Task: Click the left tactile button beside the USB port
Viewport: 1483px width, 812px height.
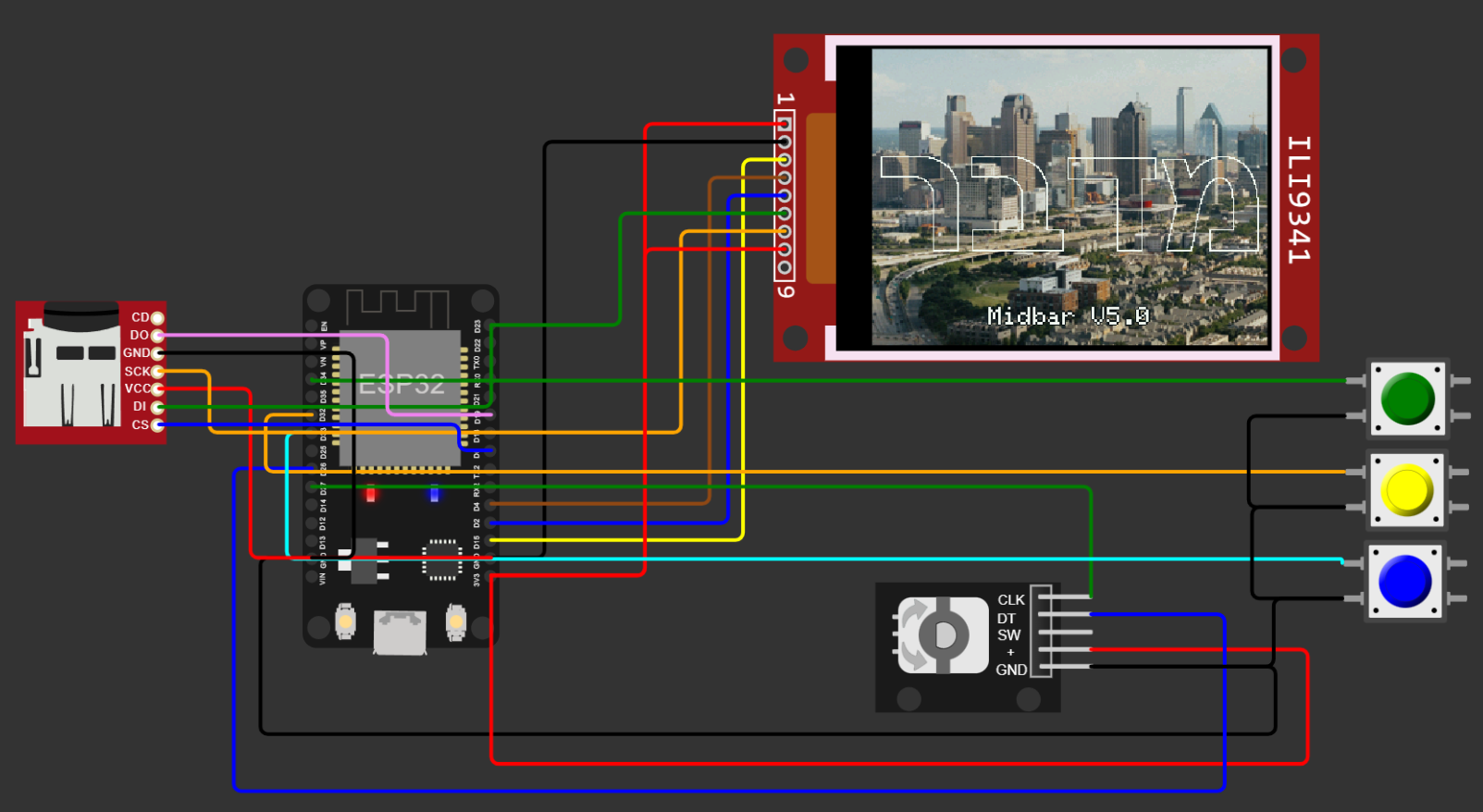Action: [x=345, y=621]
